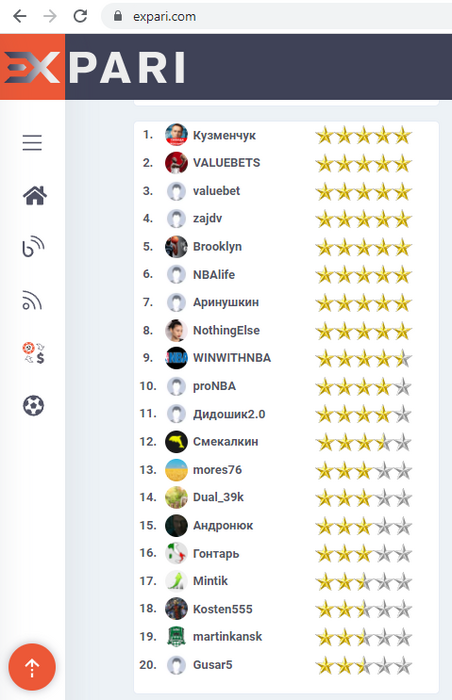This screenshot has height=700, width=452.
Task: Open the casino chip and dollar icon
Action: pyautogui.click(x=33, y=353)
